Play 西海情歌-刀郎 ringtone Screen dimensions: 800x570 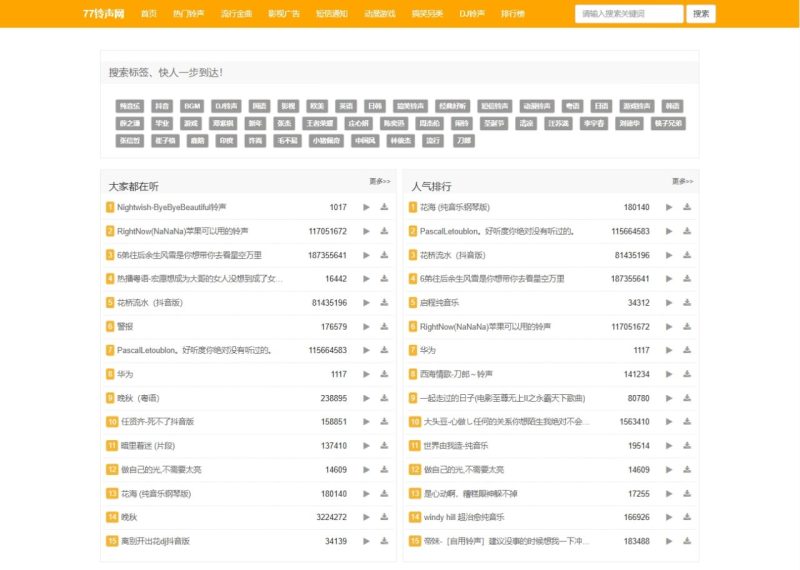669,374
